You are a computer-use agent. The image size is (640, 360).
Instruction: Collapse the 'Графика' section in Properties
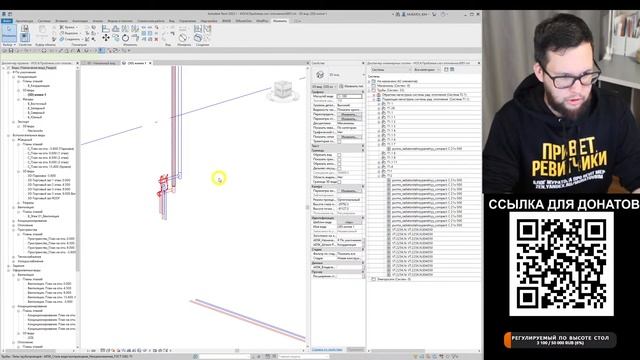click(363, 92)
